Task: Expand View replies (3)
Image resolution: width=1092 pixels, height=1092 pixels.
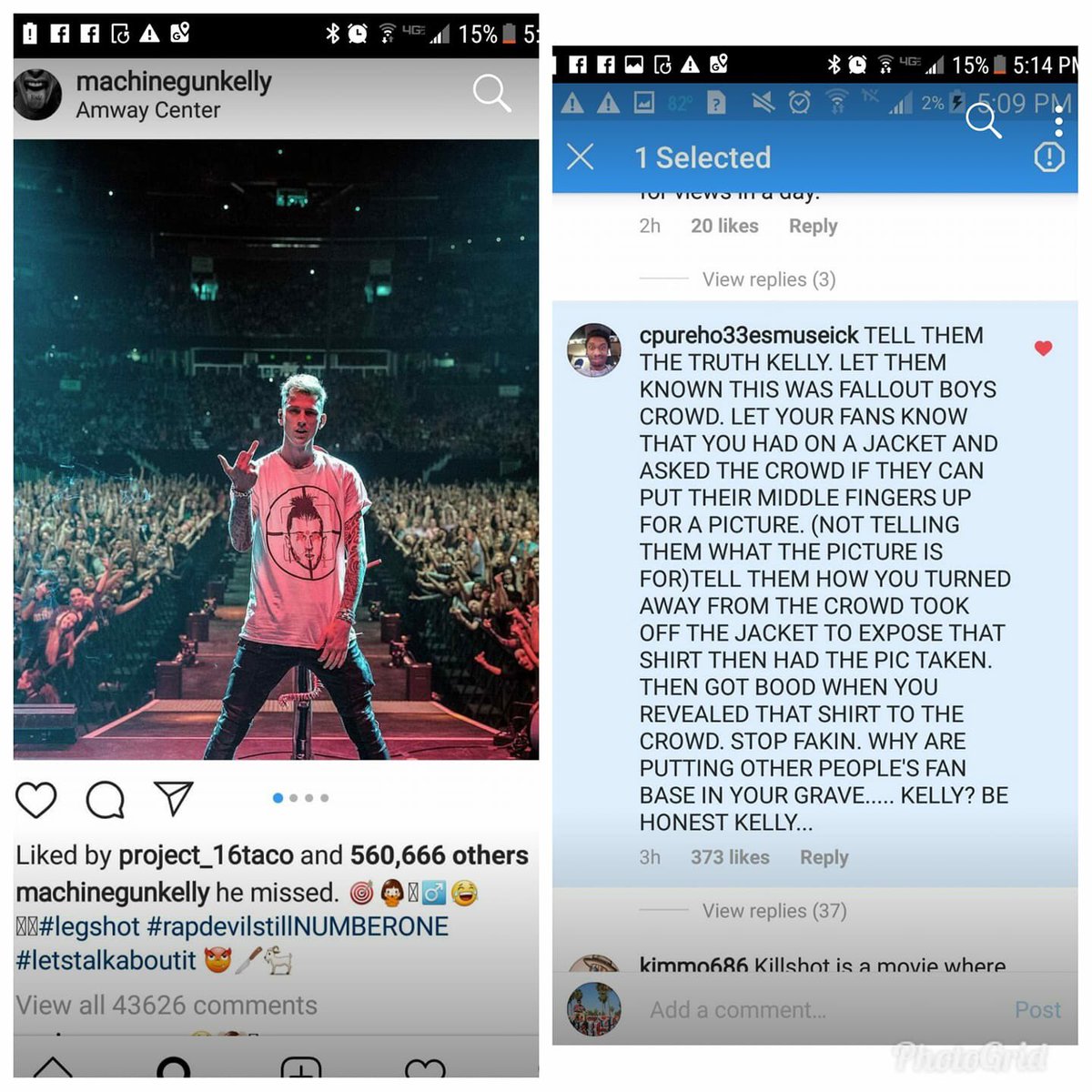Action: (x=769, y=279)
